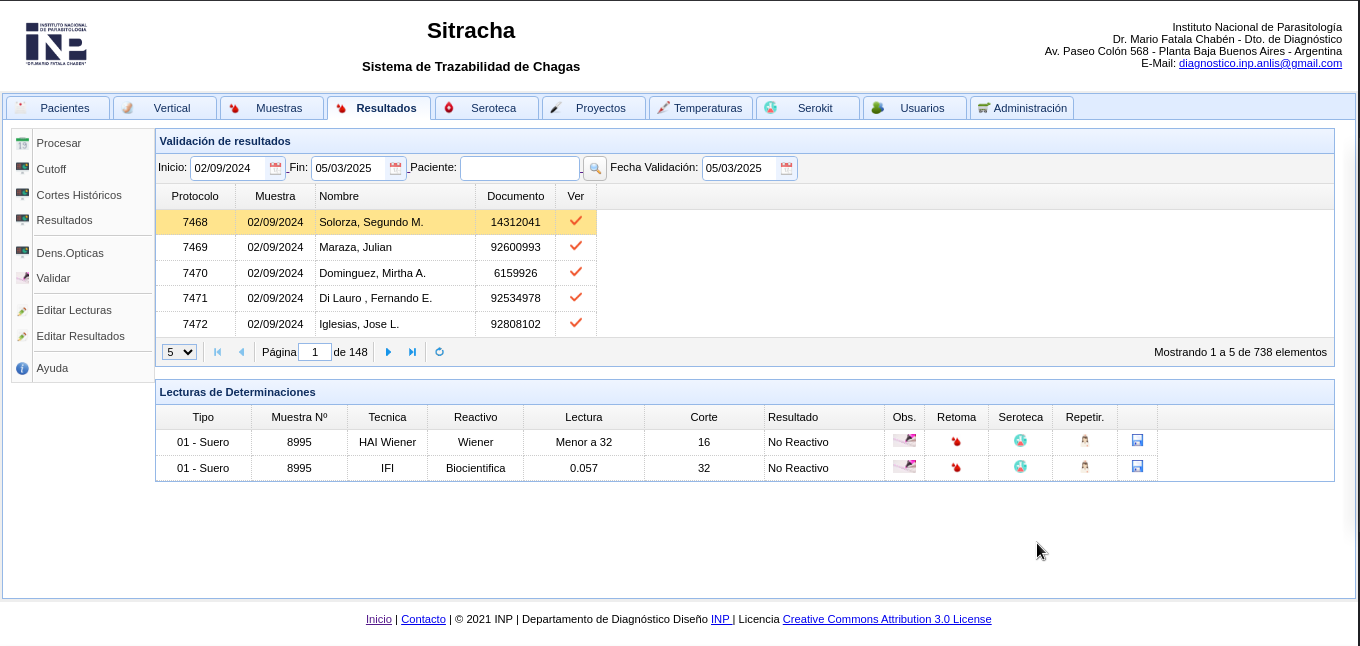Click Retoma icon for the IFI row

tap(956, 467)
